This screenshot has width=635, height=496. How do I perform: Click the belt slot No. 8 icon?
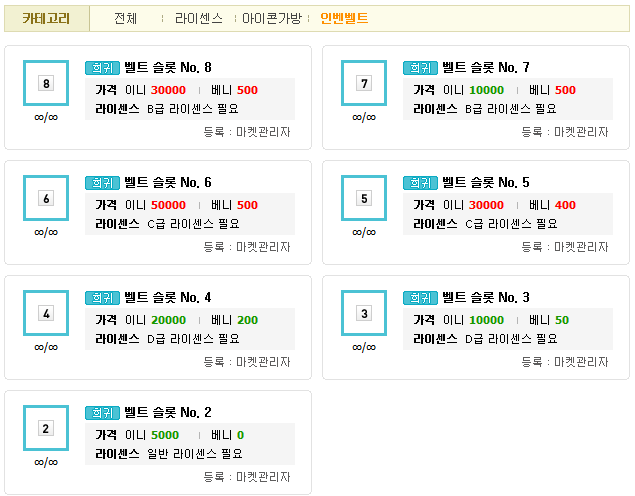click(x=46, y=83)
